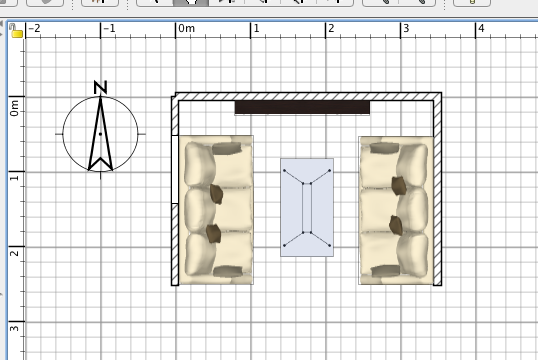Click the 3 mark on horizontal ruler

tap(406, 28)
